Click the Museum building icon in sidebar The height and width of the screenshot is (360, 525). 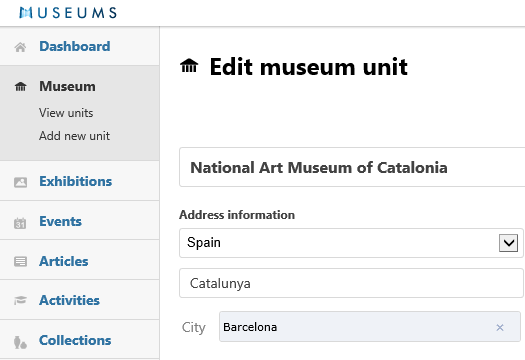20,87
